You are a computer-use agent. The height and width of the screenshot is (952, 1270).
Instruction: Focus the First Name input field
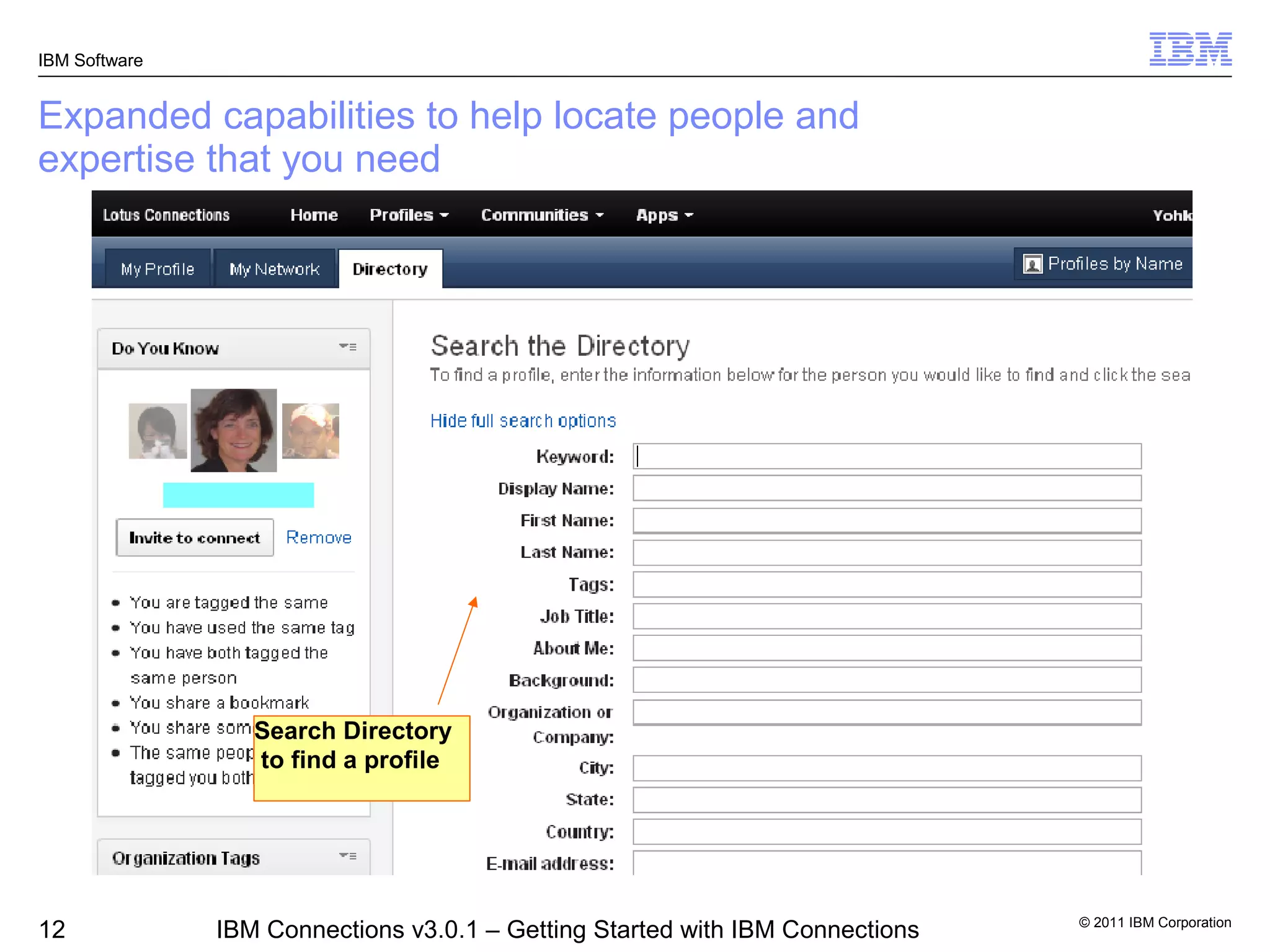(x=887, y=521)
